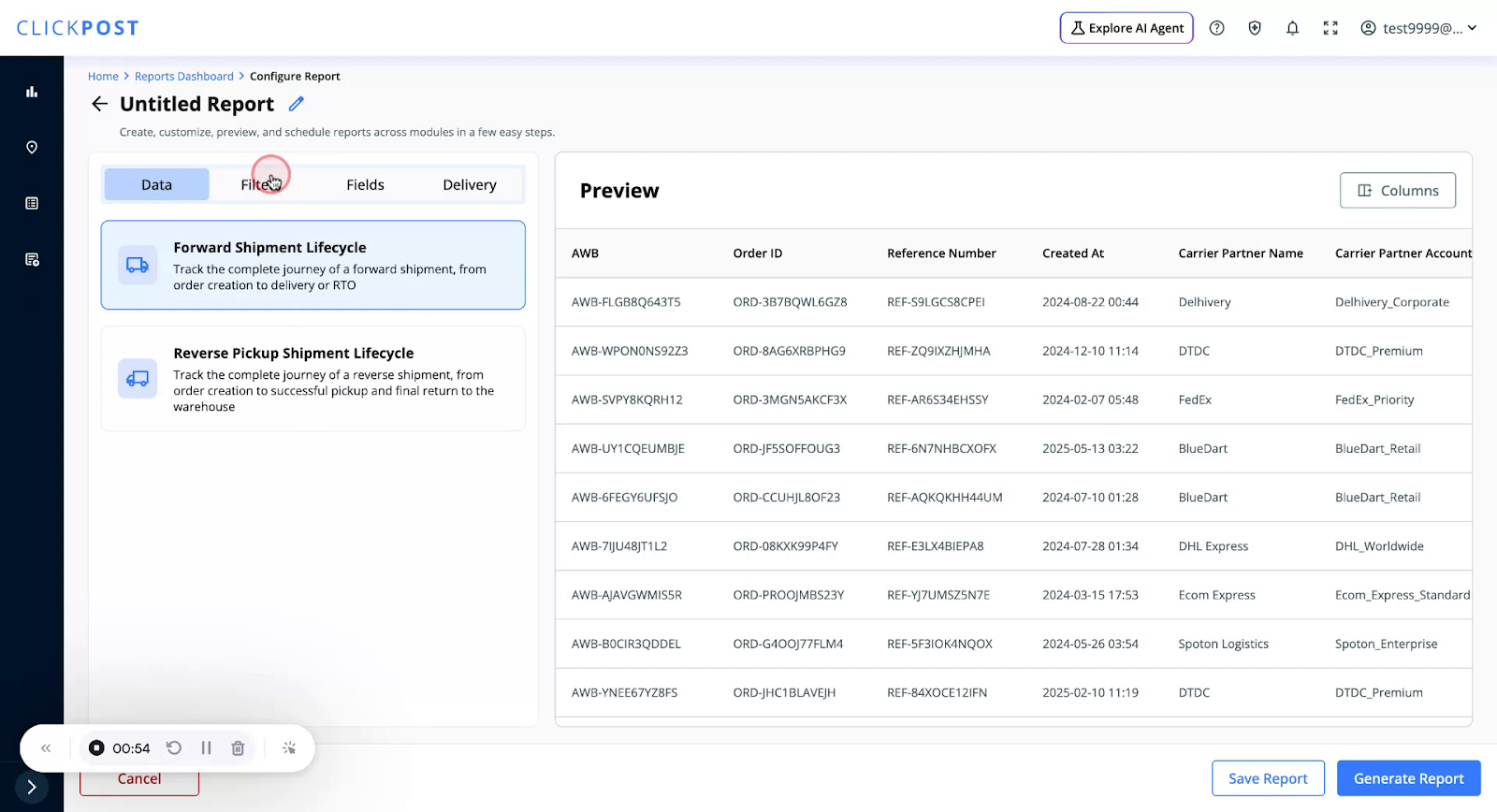Open Reports Dashboard breadcrumb link
The width and height of the screenshot is (1497, 812).
tap(184, 77)
